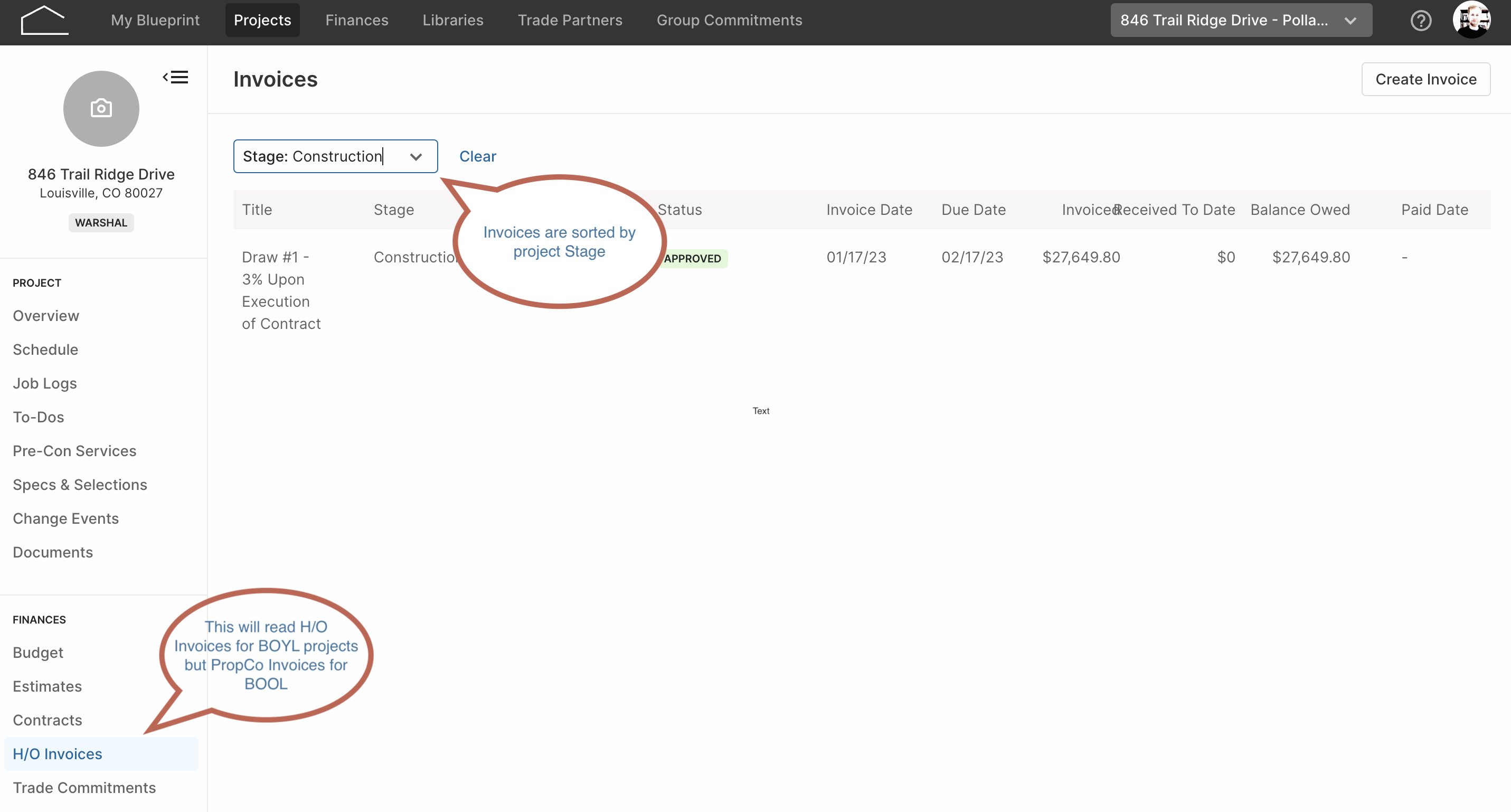
Task: Collapse the sidebar with the menu icon
Action: click(175, 77)
